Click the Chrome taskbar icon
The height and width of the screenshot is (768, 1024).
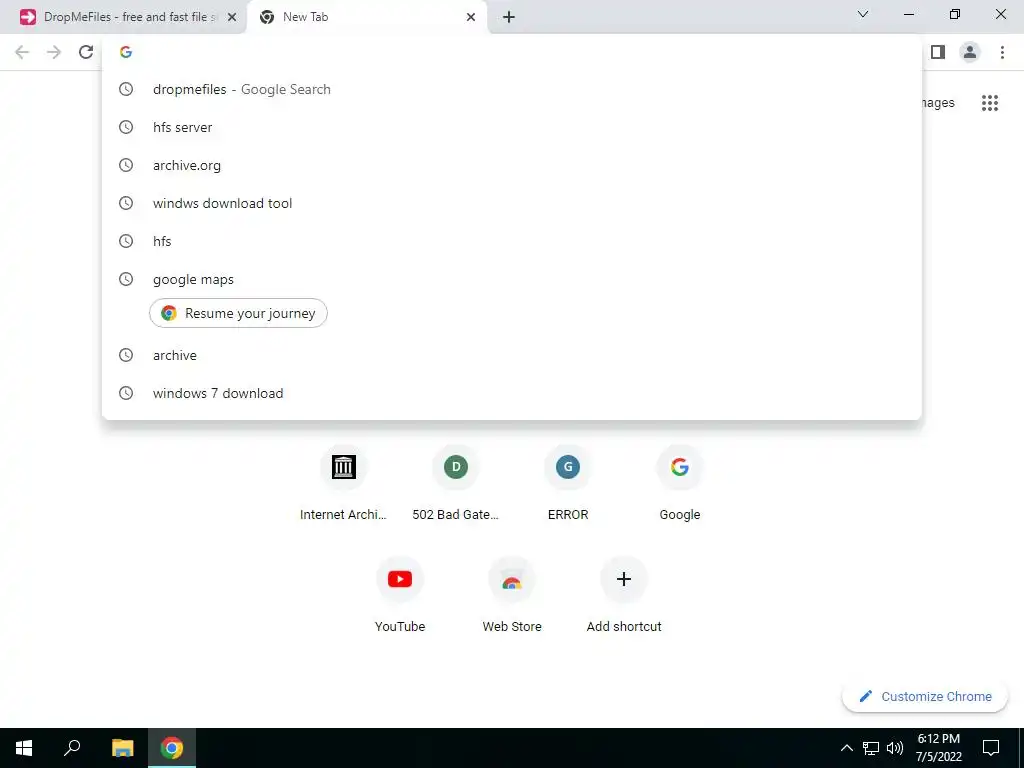click(x=172, y=748)
